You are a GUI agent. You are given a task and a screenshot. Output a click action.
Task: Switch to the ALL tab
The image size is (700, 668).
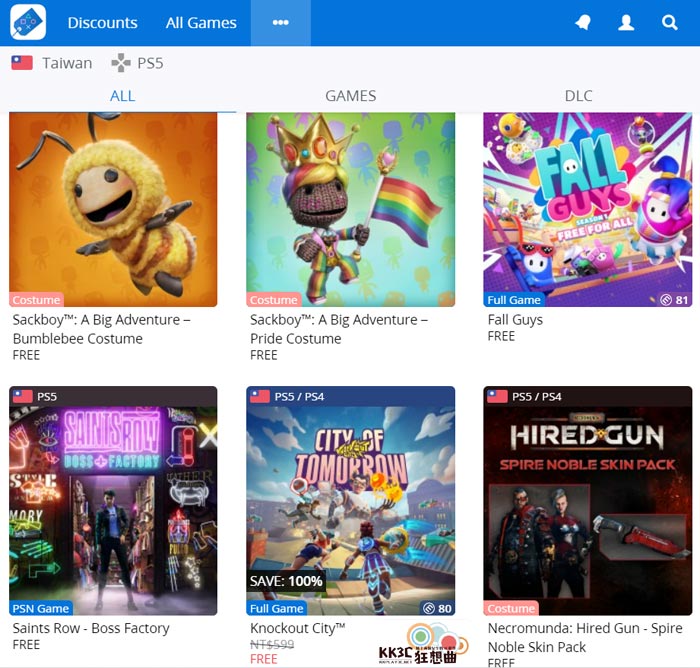[122, 96]
